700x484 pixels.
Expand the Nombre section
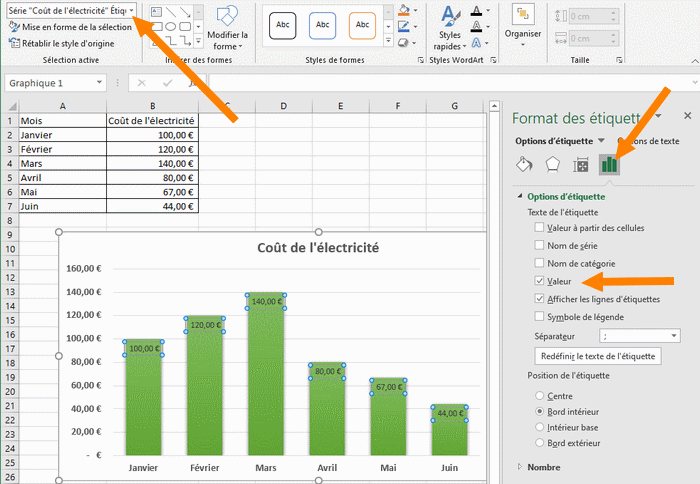520,466
